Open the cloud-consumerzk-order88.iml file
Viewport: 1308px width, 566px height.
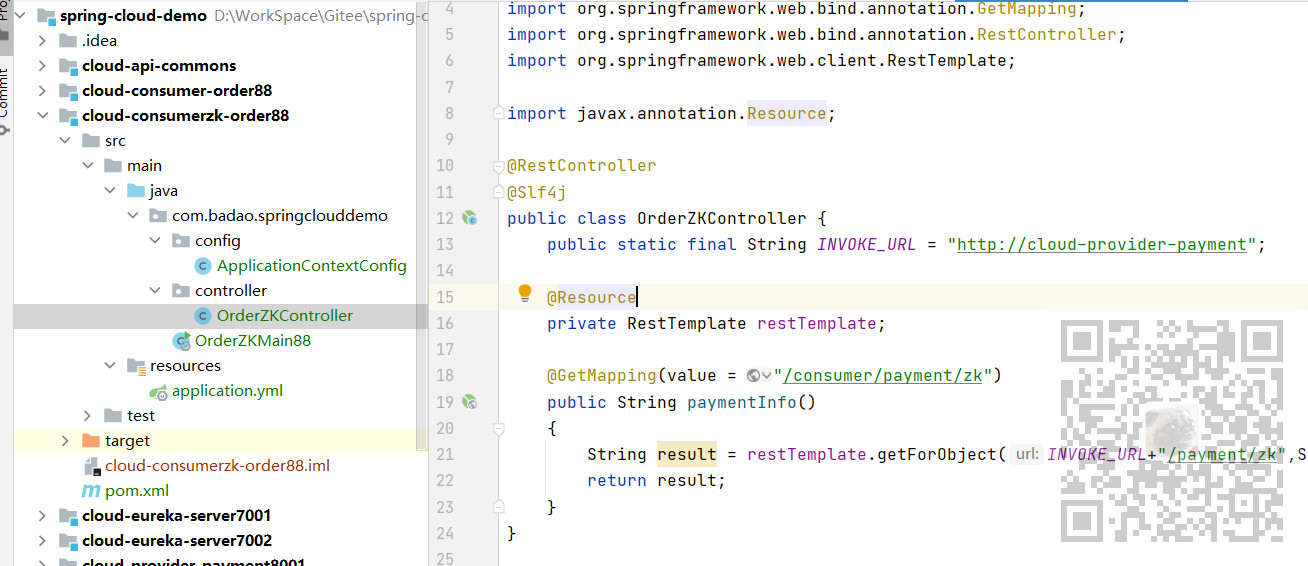tap(217, 466)
